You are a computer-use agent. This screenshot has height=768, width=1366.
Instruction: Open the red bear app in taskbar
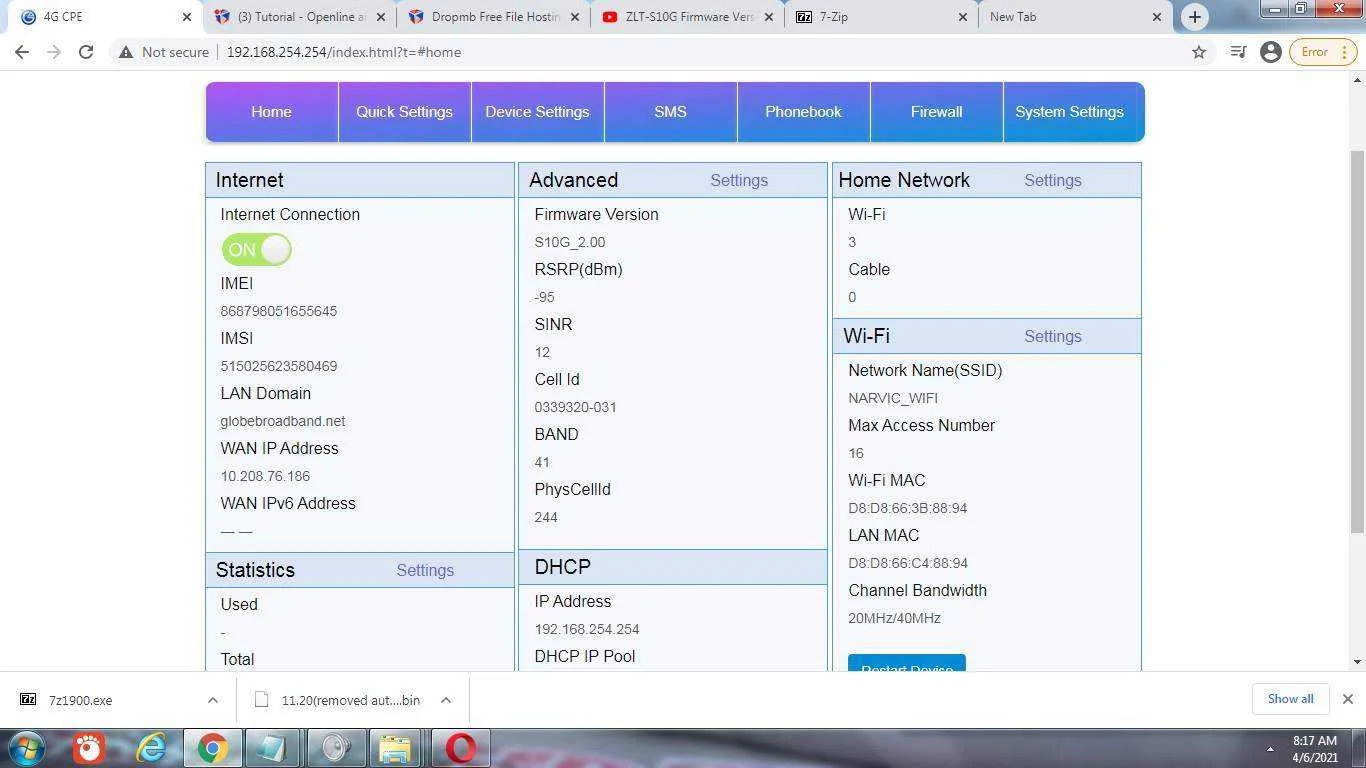point(89,748)
